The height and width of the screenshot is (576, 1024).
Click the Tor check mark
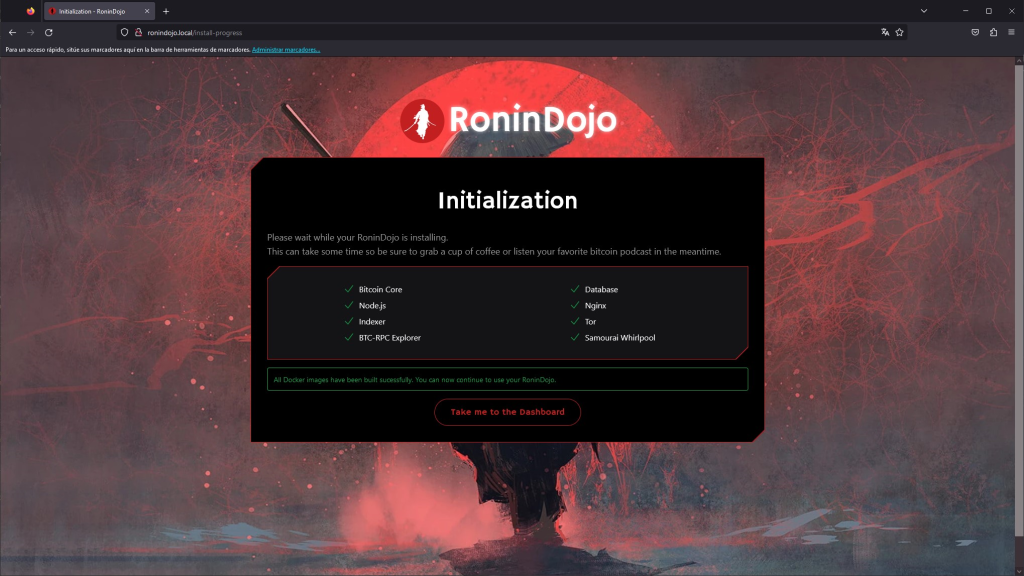pyautogui.click(x=575, y=321)
